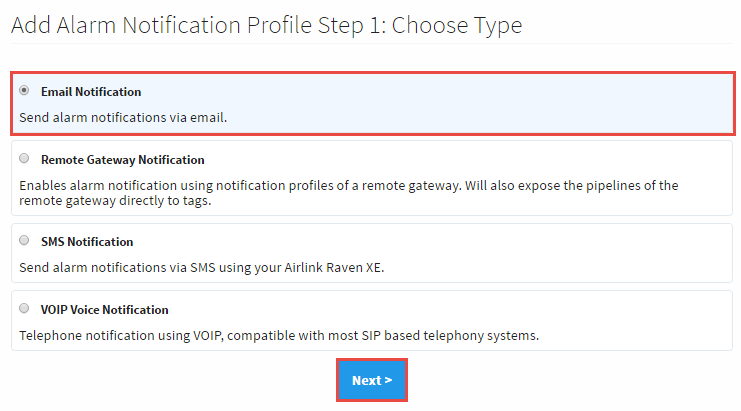Image resolution: width=741 pixels, height=411 pixels.
Task: Pick the VOIP Voice Notification radio button
Action: 24,308
